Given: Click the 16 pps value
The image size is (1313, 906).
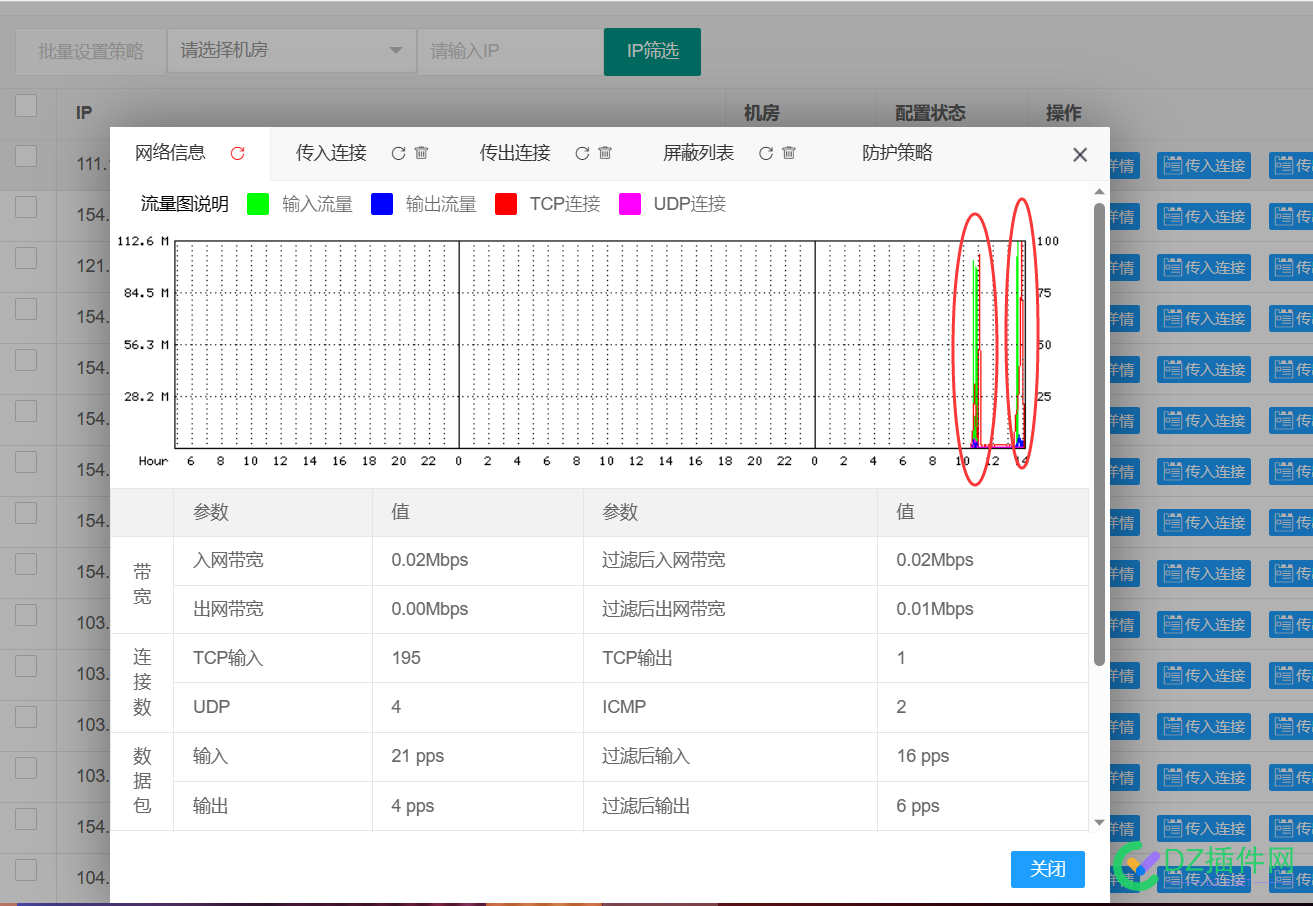Looking at the screenshot, I should 923,756.
